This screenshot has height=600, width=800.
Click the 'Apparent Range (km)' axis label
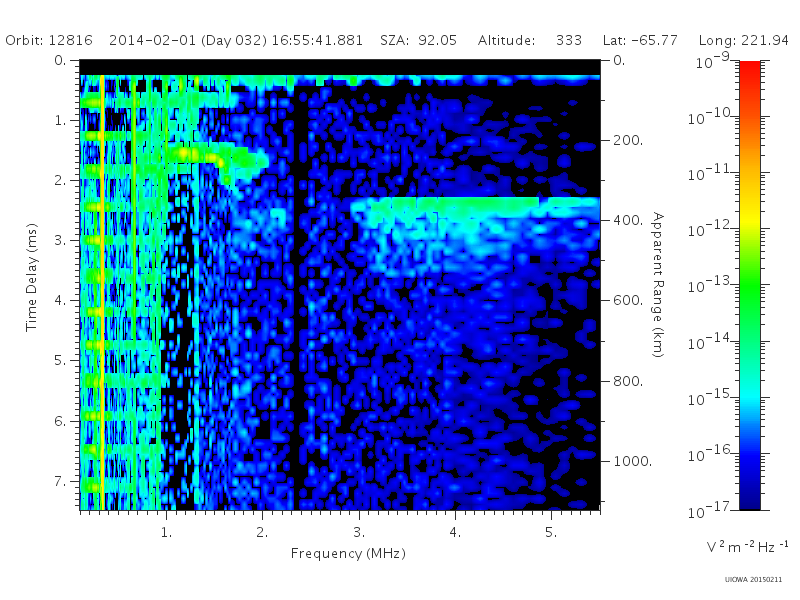(x=658, y=285)
